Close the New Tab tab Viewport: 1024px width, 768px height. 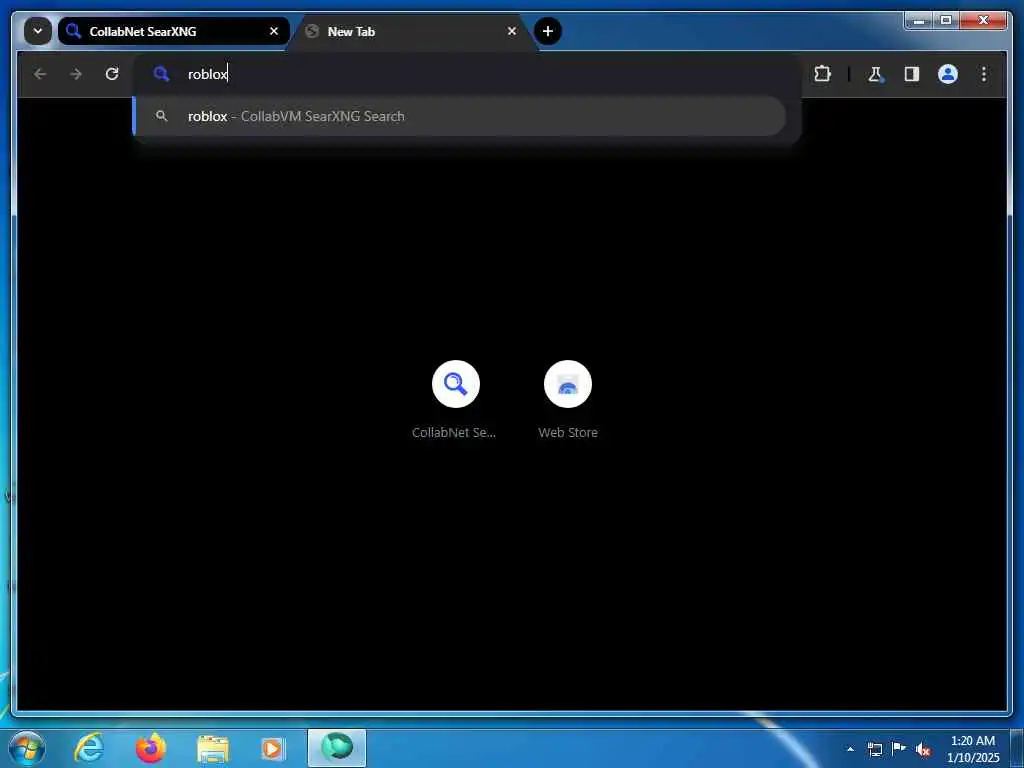pyautogui.click(x=512, y=31)
